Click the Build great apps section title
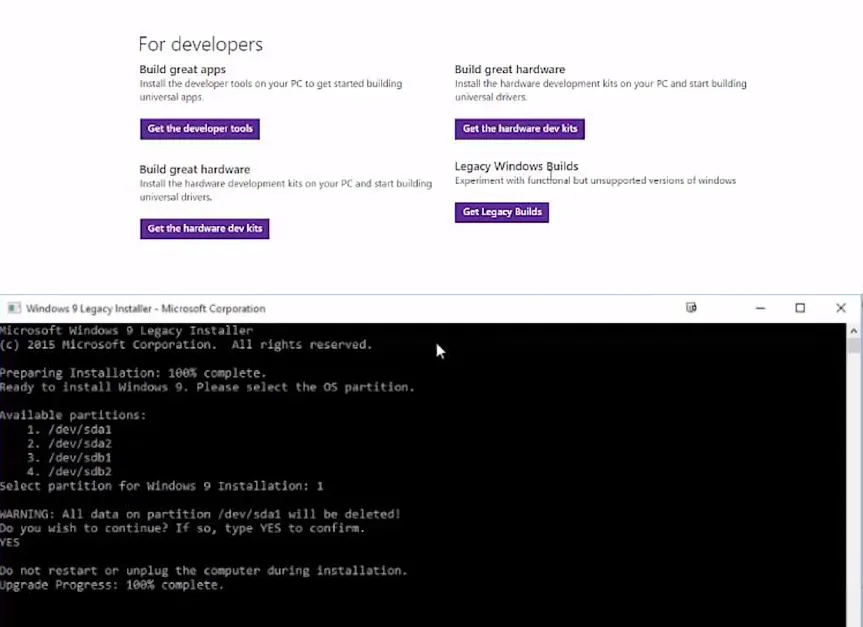 point(182,68)
